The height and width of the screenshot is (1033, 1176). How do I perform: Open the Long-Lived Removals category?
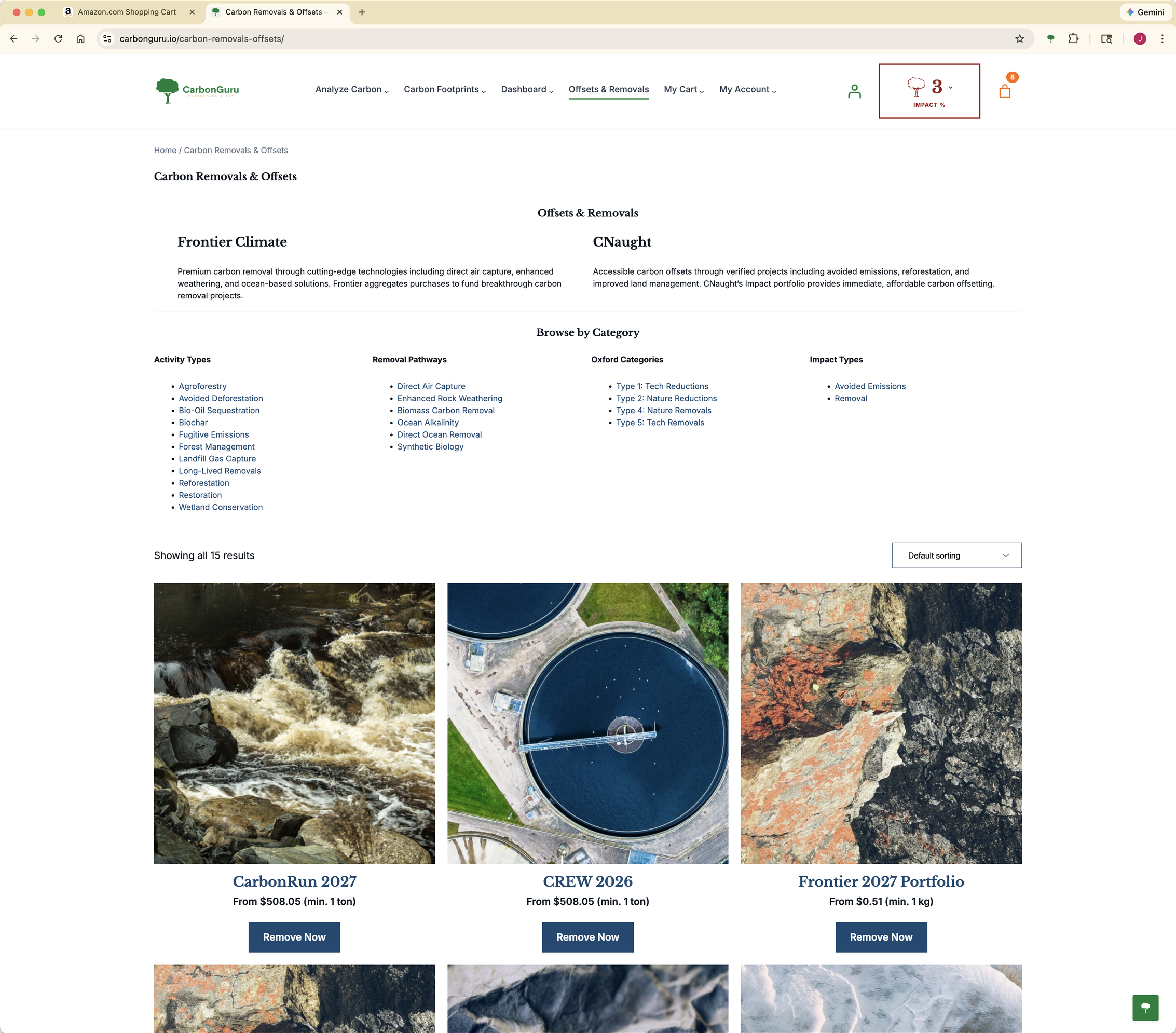tap(220, 471)
